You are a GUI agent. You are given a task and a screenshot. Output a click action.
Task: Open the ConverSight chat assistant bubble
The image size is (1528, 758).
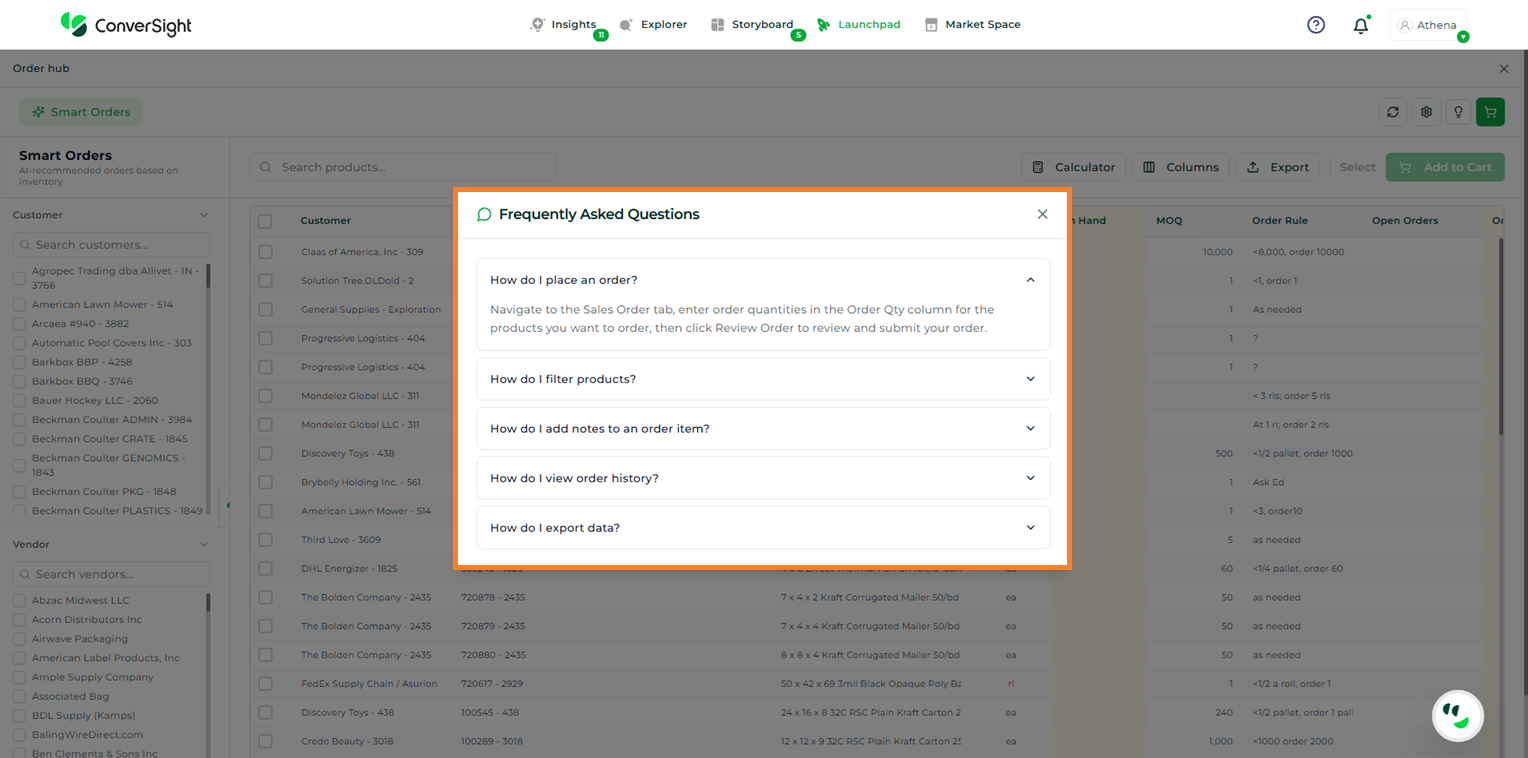pos(1457,715)
